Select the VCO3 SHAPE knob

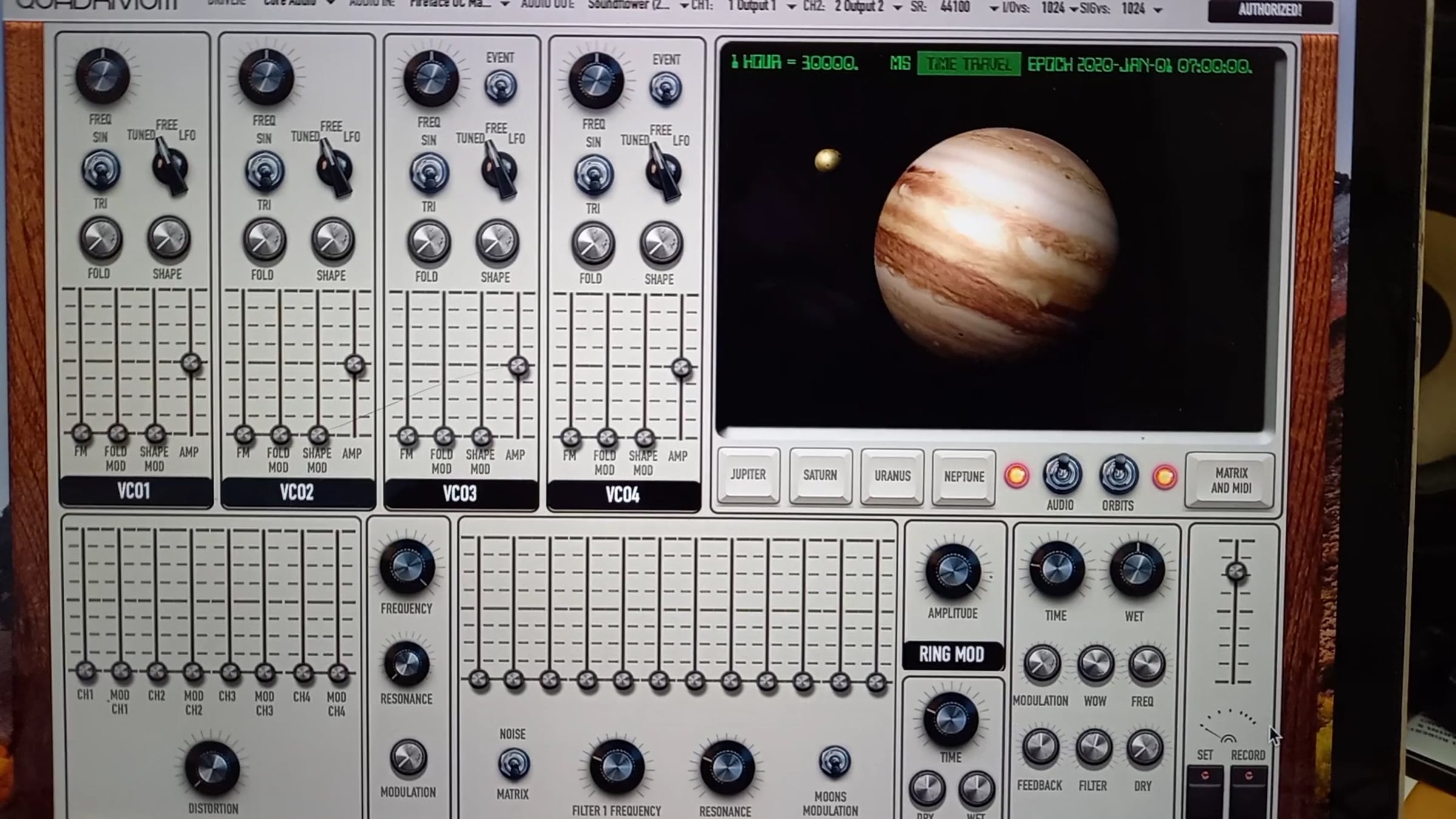tap(497, 241)
